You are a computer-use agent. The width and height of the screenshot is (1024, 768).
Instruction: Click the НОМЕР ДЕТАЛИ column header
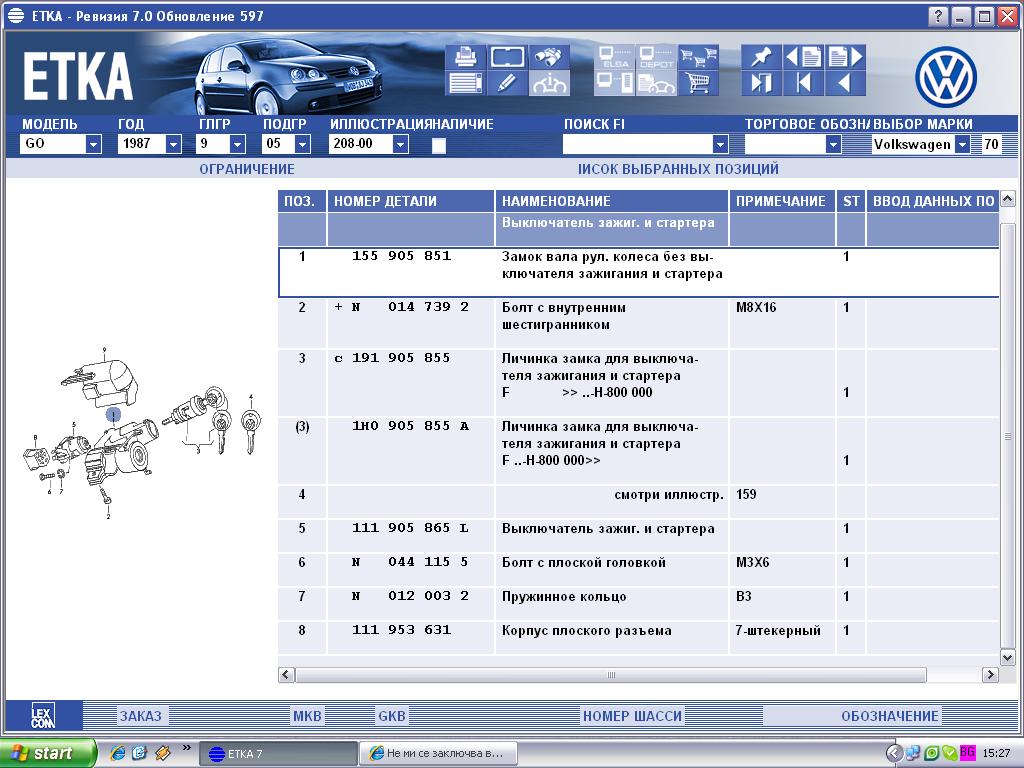point(411,201)
